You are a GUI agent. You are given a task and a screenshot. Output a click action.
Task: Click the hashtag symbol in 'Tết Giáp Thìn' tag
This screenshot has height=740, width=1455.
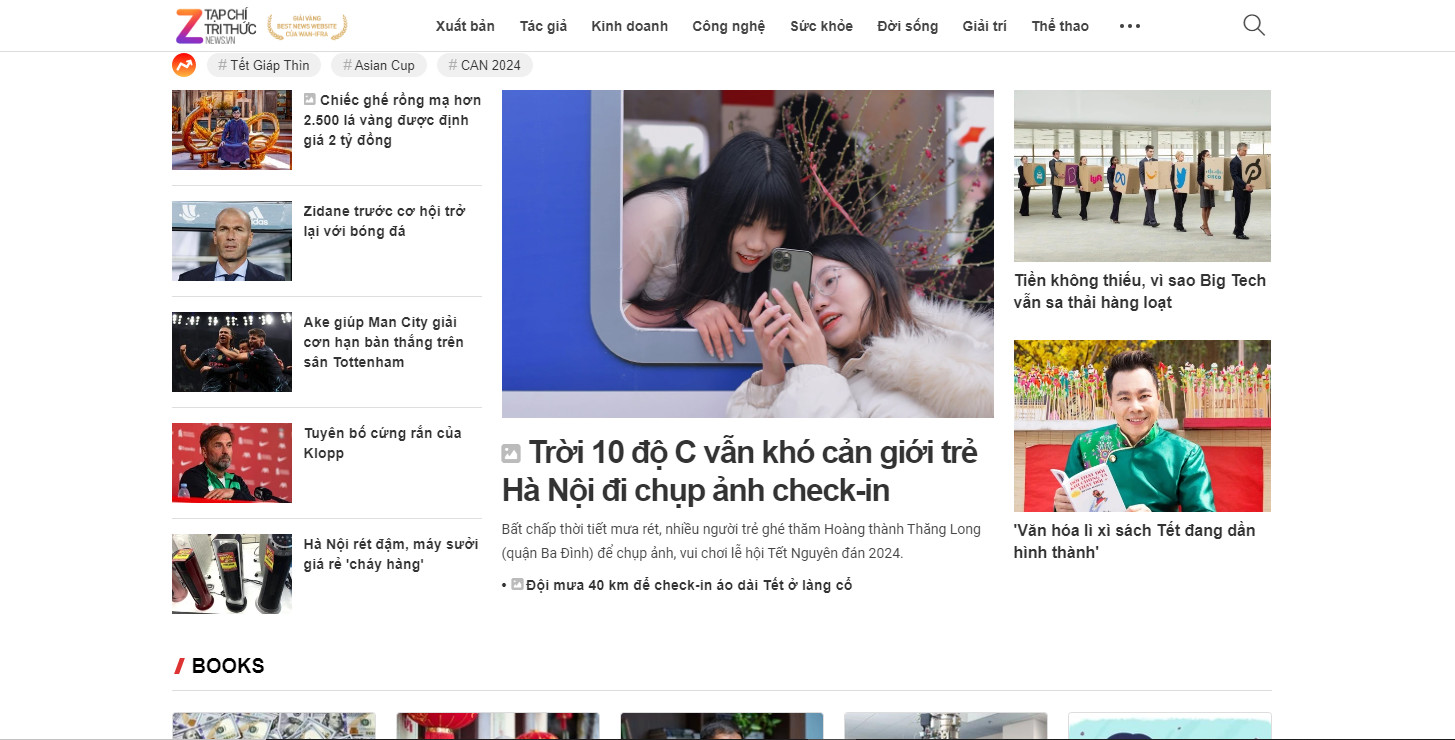point(222,64)
